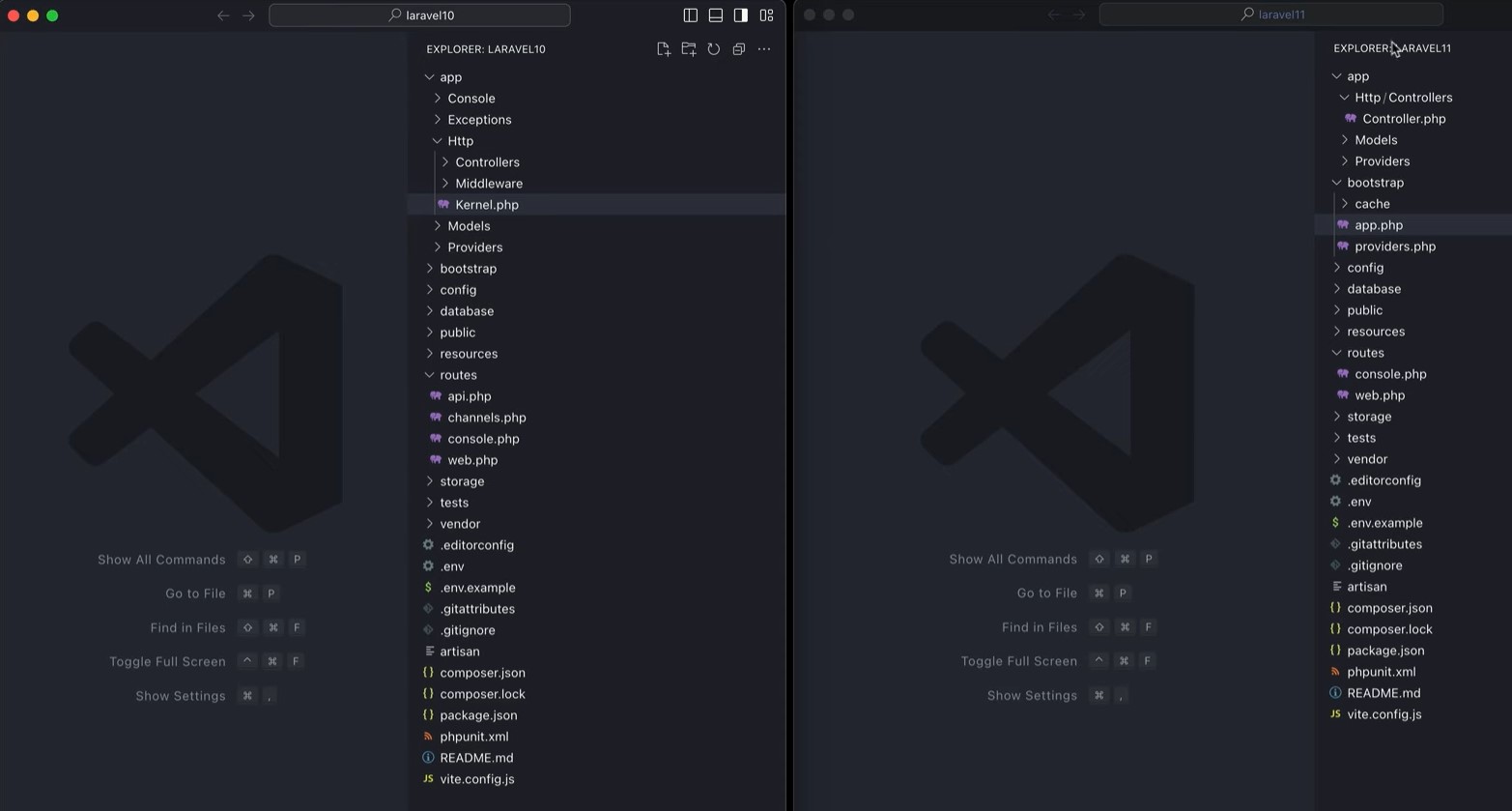Toggle primary sidebar in laravel10 window
The image size is (1512, 811).
pyautogui.click(x=690, y=15)
